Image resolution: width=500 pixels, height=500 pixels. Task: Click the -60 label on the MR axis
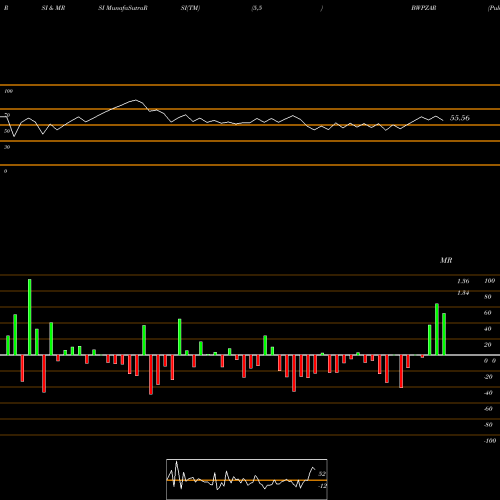click(x=488, y=409)
